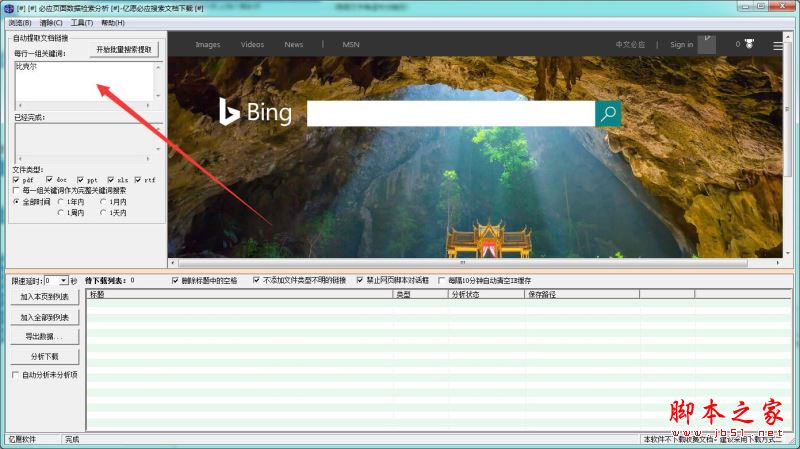800x449 pixels.
Task: Click keyword box scroll-up arrow
Action: (x=158, y=67)
